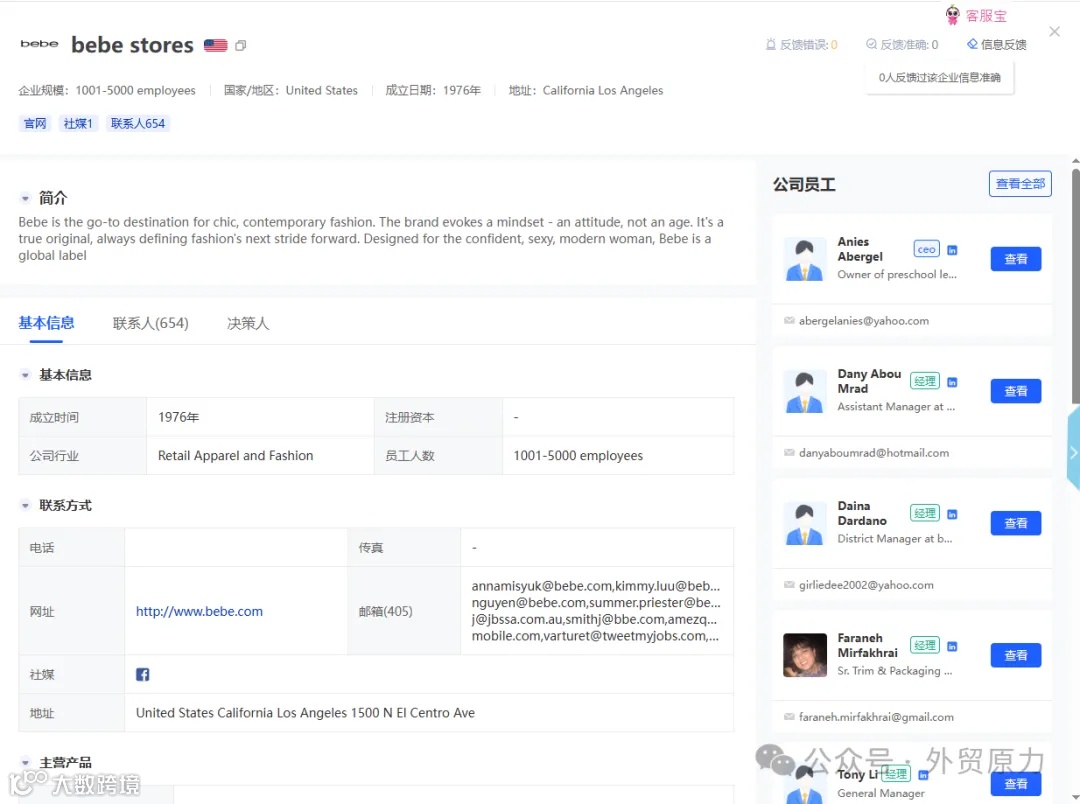Click email danyaboumrad@hotmail.com

[874, 453]
